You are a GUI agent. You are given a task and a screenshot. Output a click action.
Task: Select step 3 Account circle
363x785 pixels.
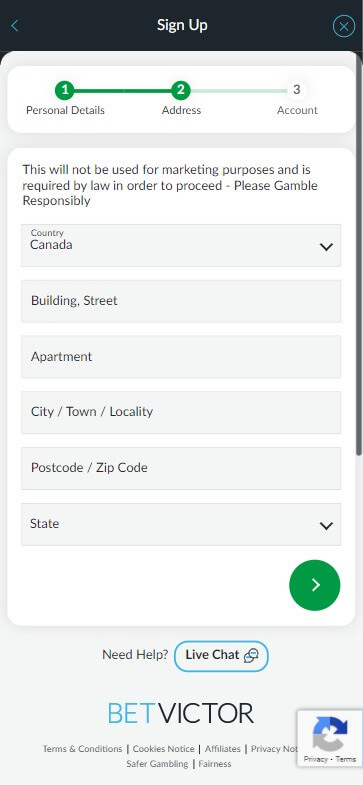[x=296, y=90]
